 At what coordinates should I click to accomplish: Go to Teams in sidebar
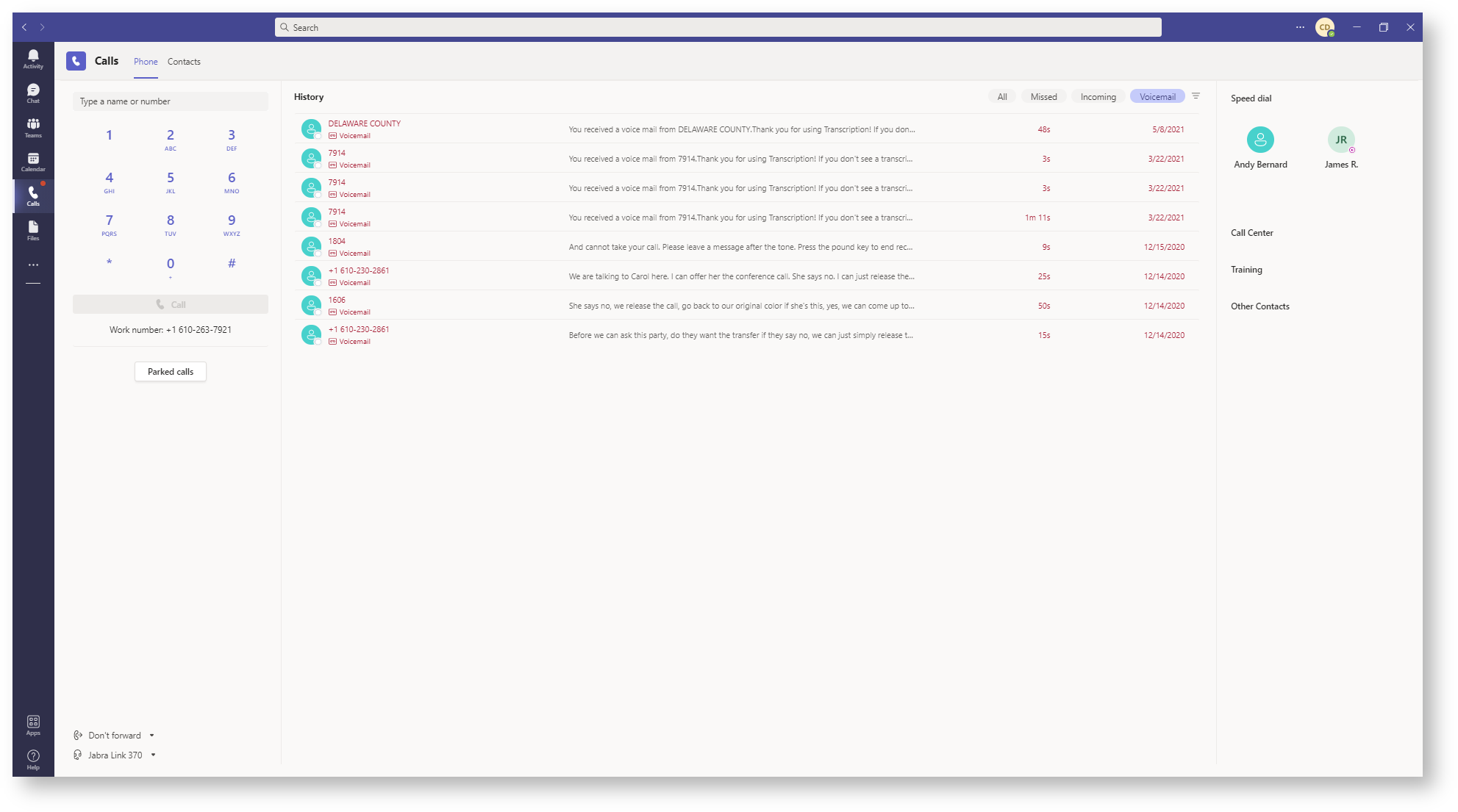33,128
